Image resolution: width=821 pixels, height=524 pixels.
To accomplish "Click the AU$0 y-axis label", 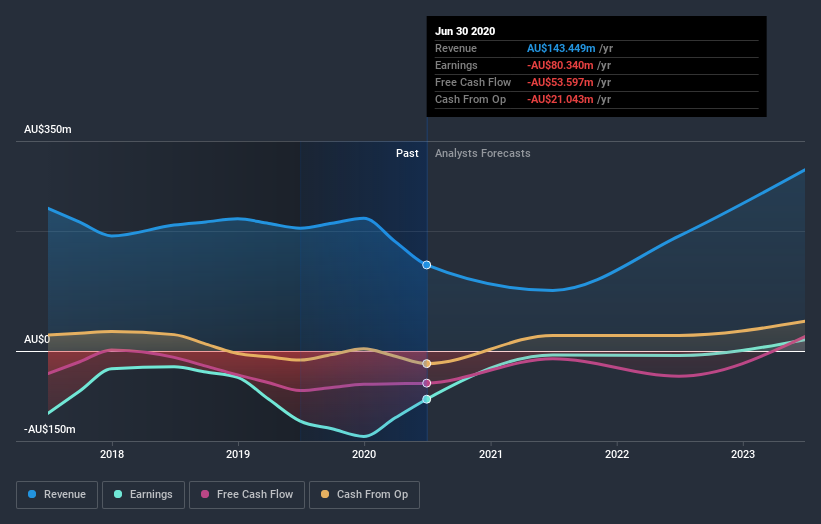I will (37, 339).
